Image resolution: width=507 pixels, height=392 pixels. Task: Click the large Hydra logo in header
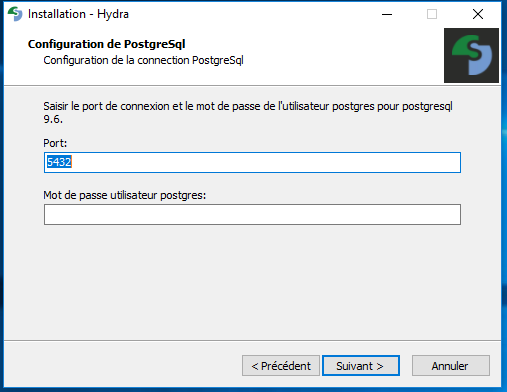[x=471, y=55]
